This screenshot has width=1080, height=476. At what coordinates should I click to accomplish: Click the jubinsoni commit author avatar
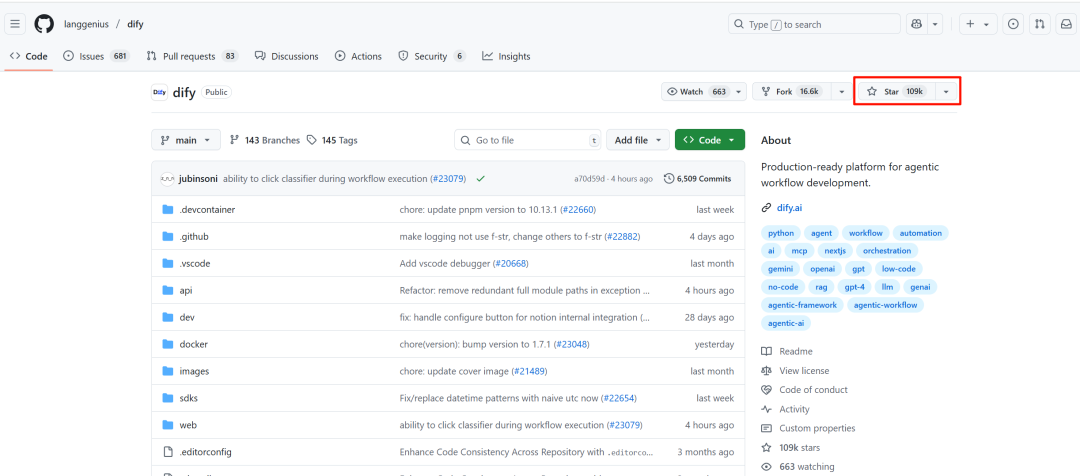coord(167,178)
